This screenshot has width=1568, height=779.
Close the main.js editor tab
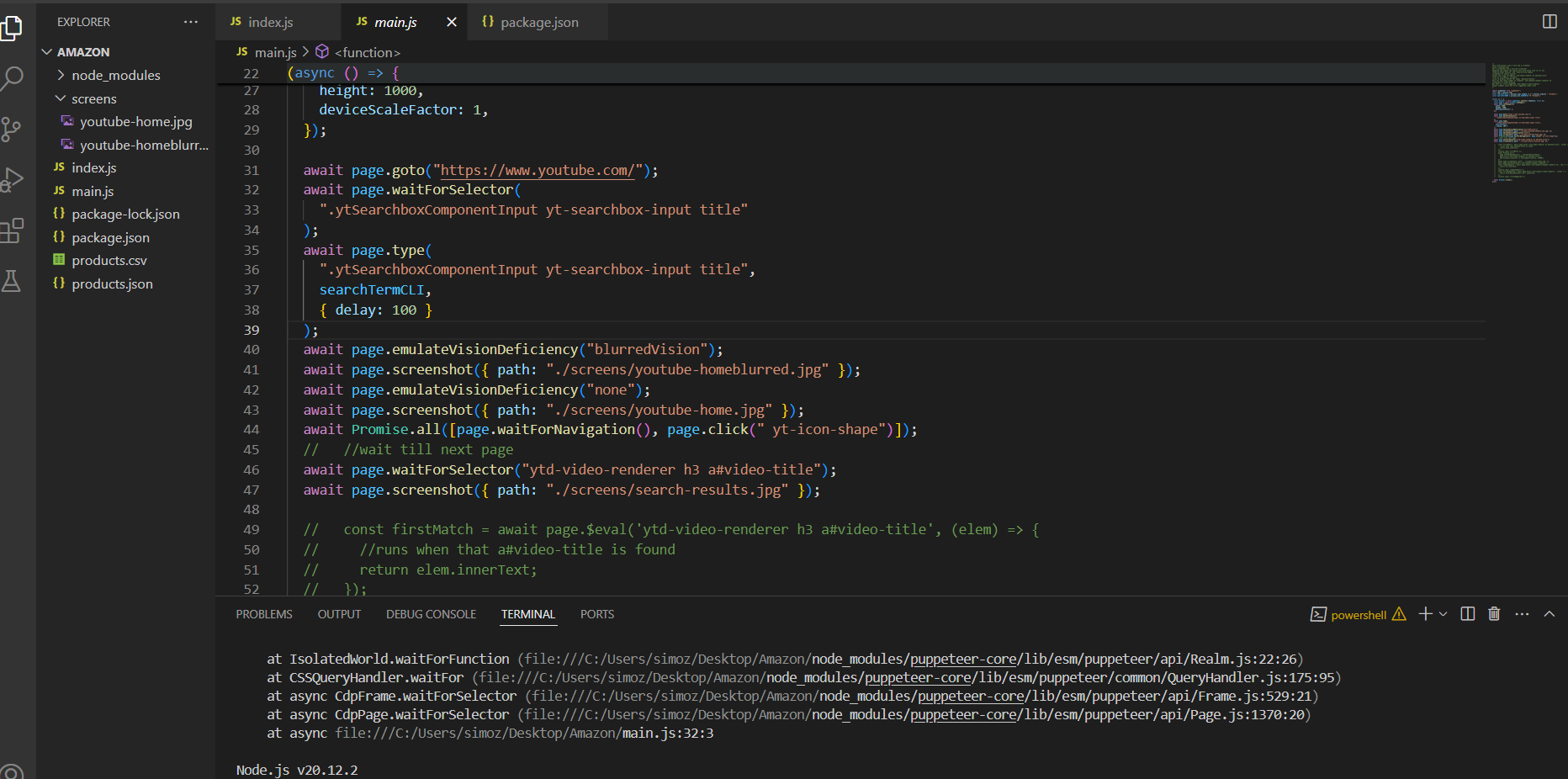click(452, 22)
